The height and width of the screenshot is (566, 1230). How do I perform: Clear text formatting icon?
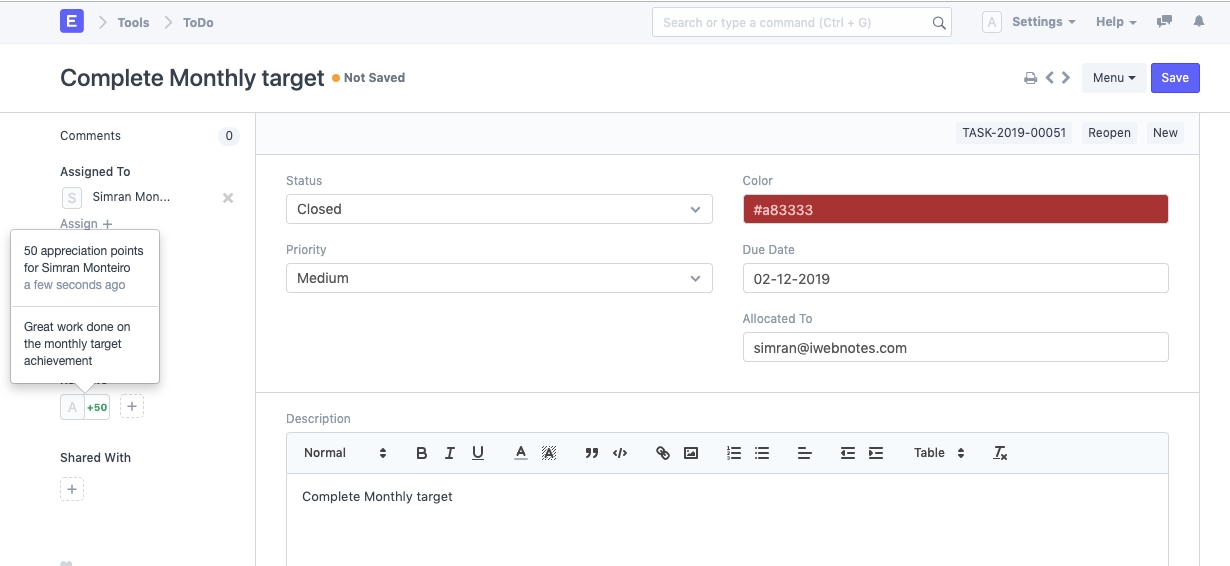(1000, 453)
